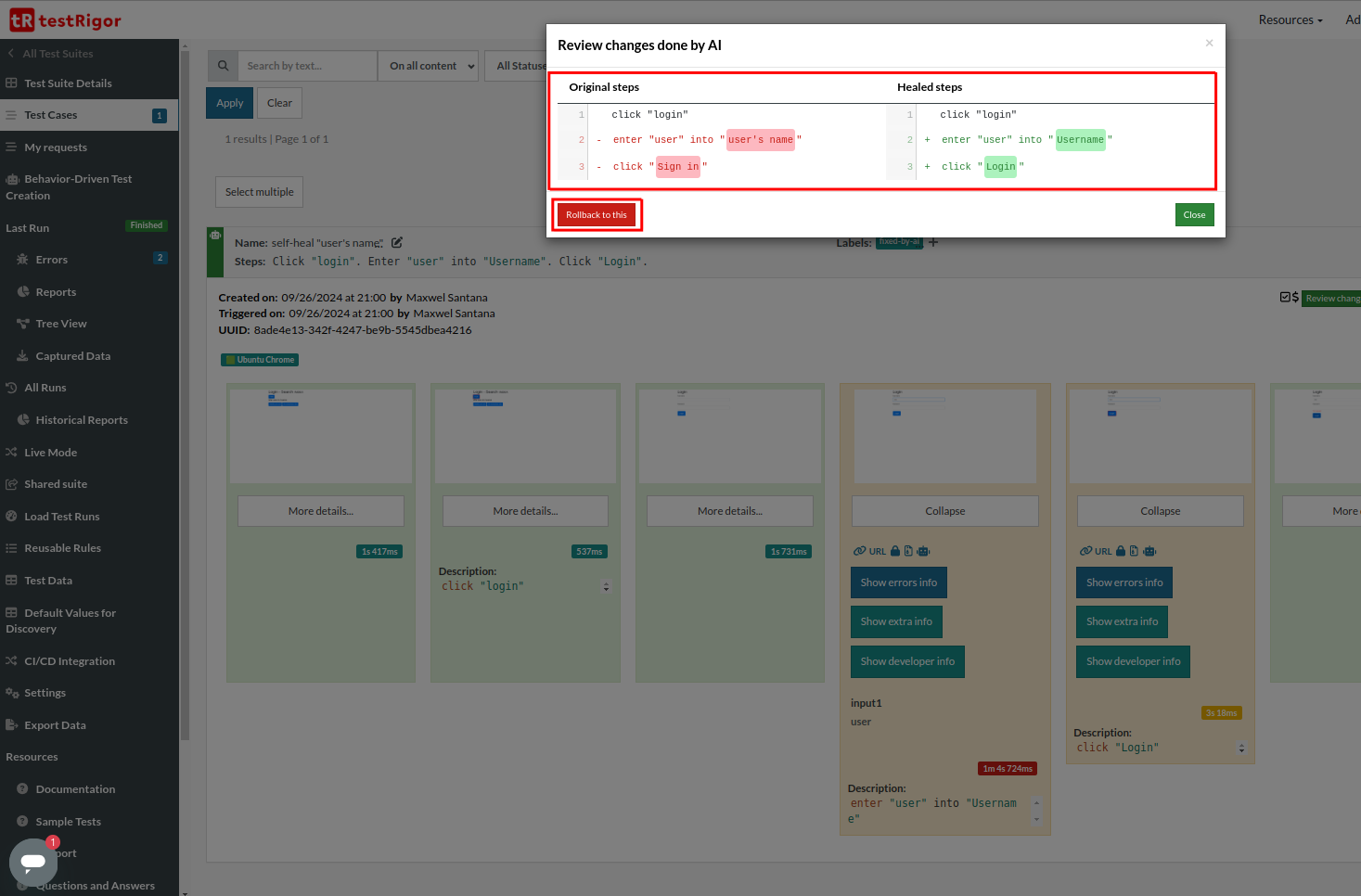Go to Reusable Rules in sidebar
The width and height of the screenshot is (1361, 896).
62,548
